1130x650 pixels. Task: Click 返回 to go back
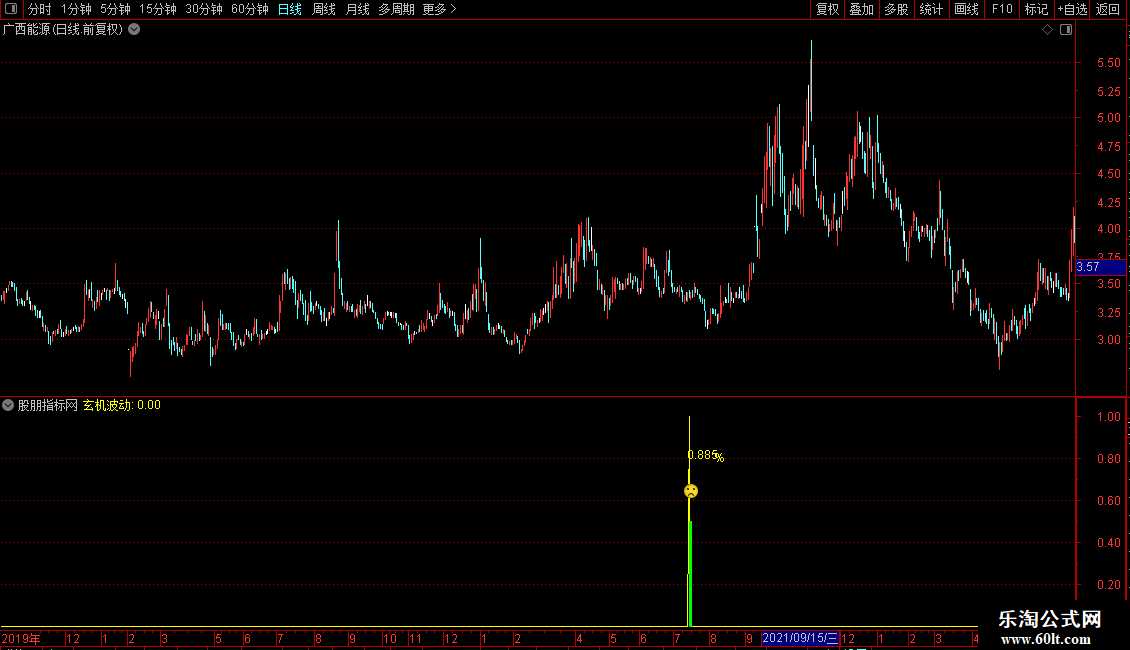click(1108, 9)
